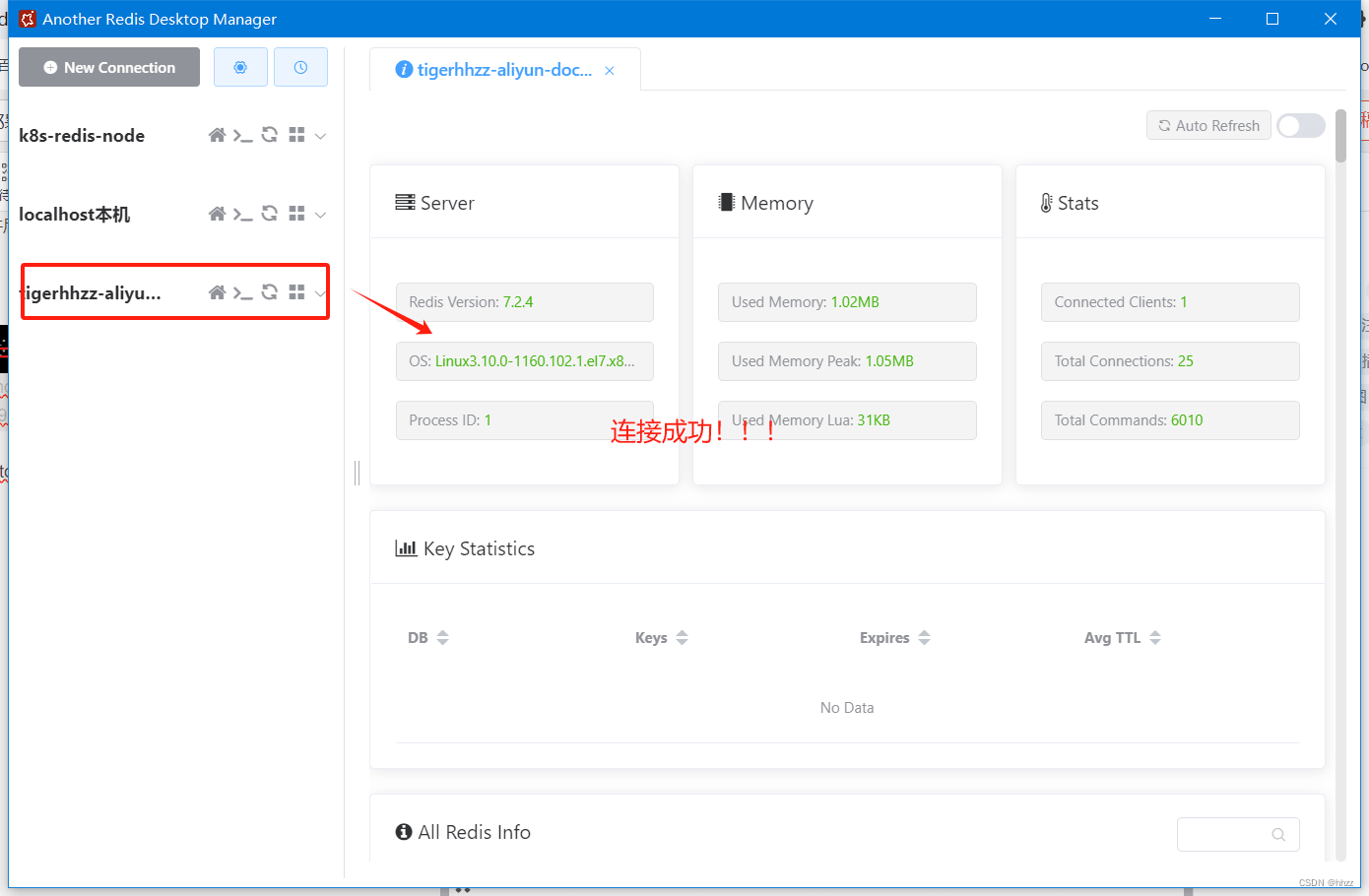
Task: Select the localhost本机 connection name
Action: (74, 214)
